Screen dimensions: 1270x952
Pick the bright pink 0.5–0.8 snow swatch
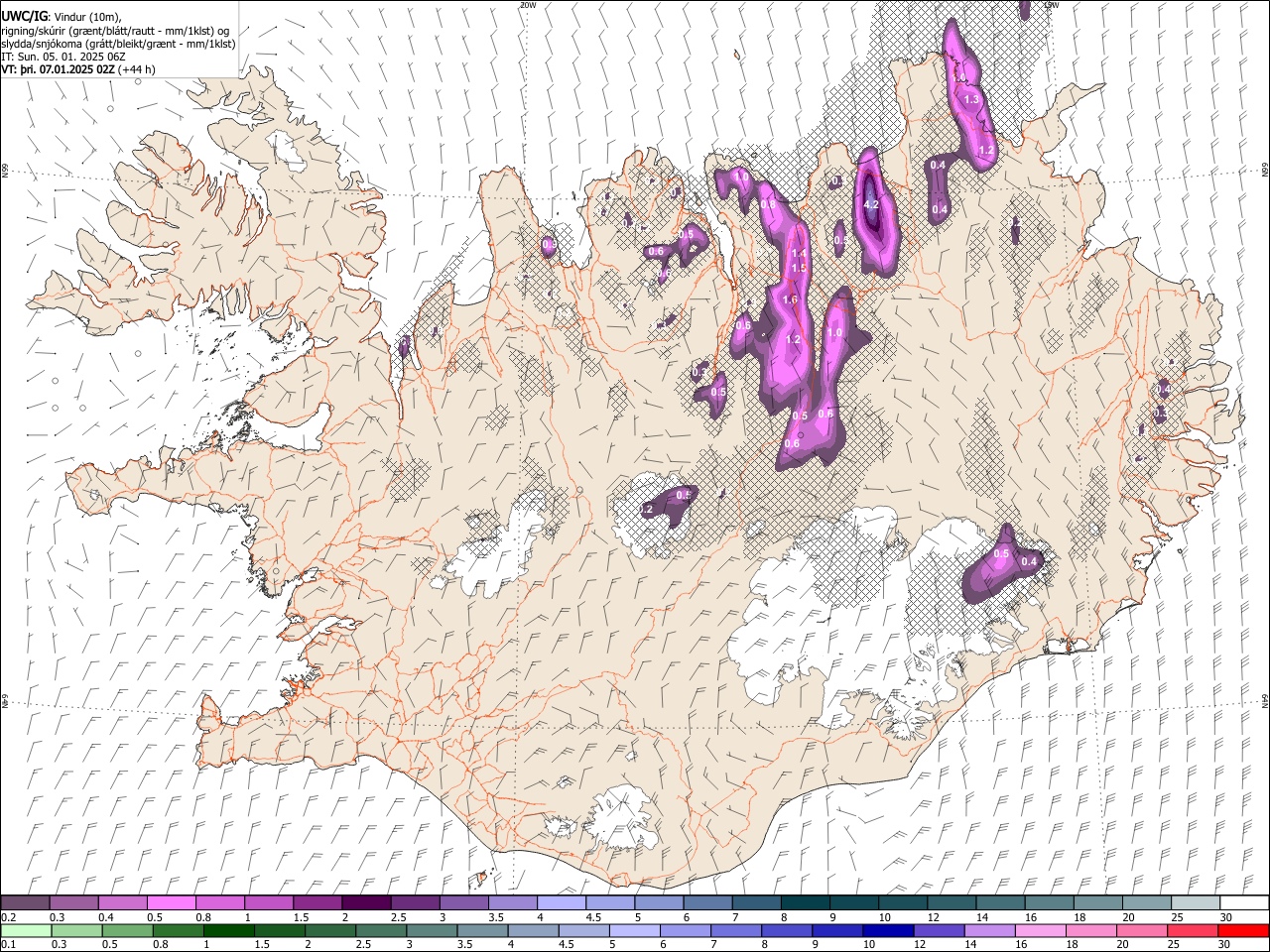click(171, 903)
